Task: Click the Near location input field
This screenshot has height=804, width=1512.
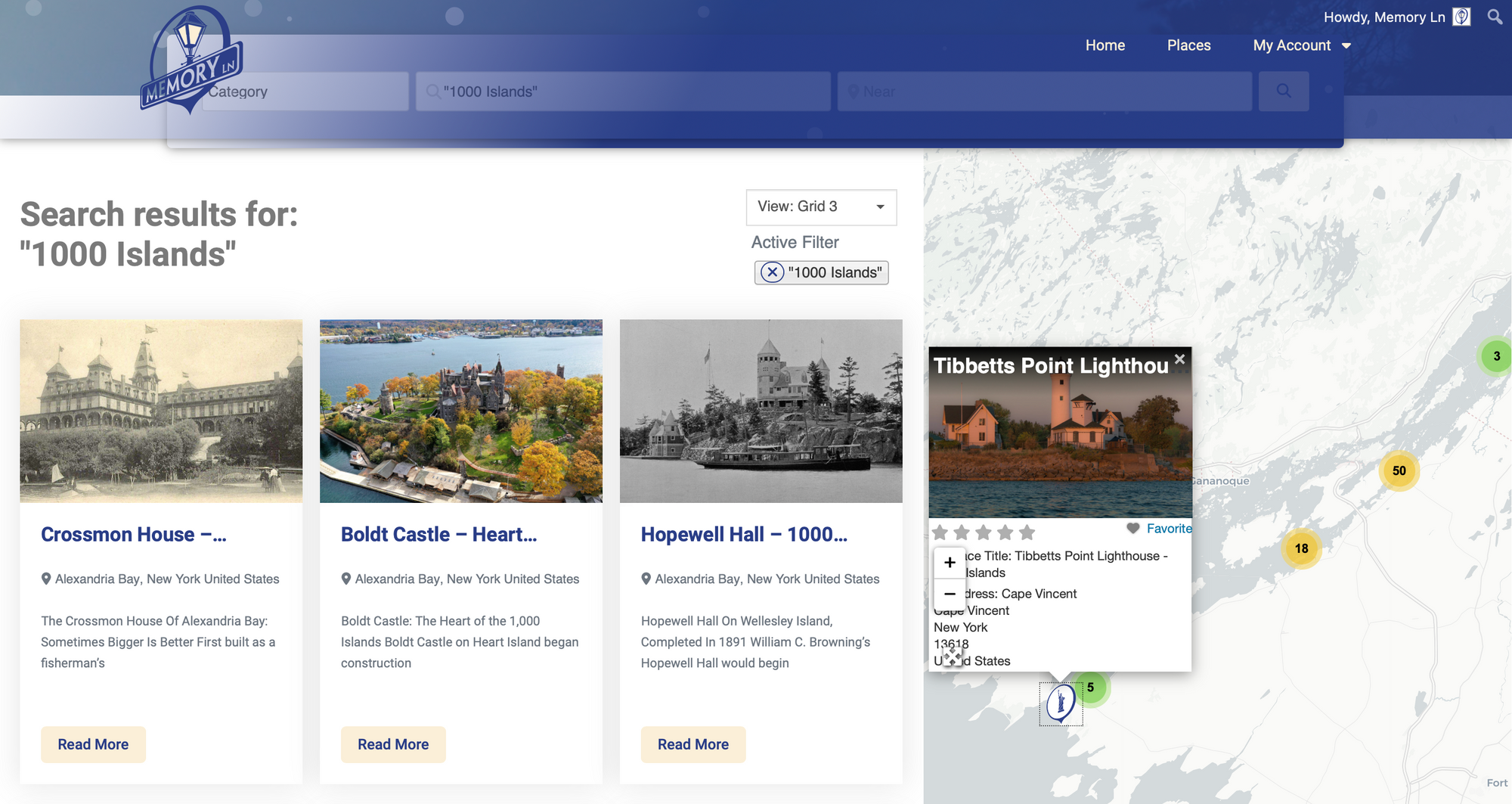Action: point(1045,92)
